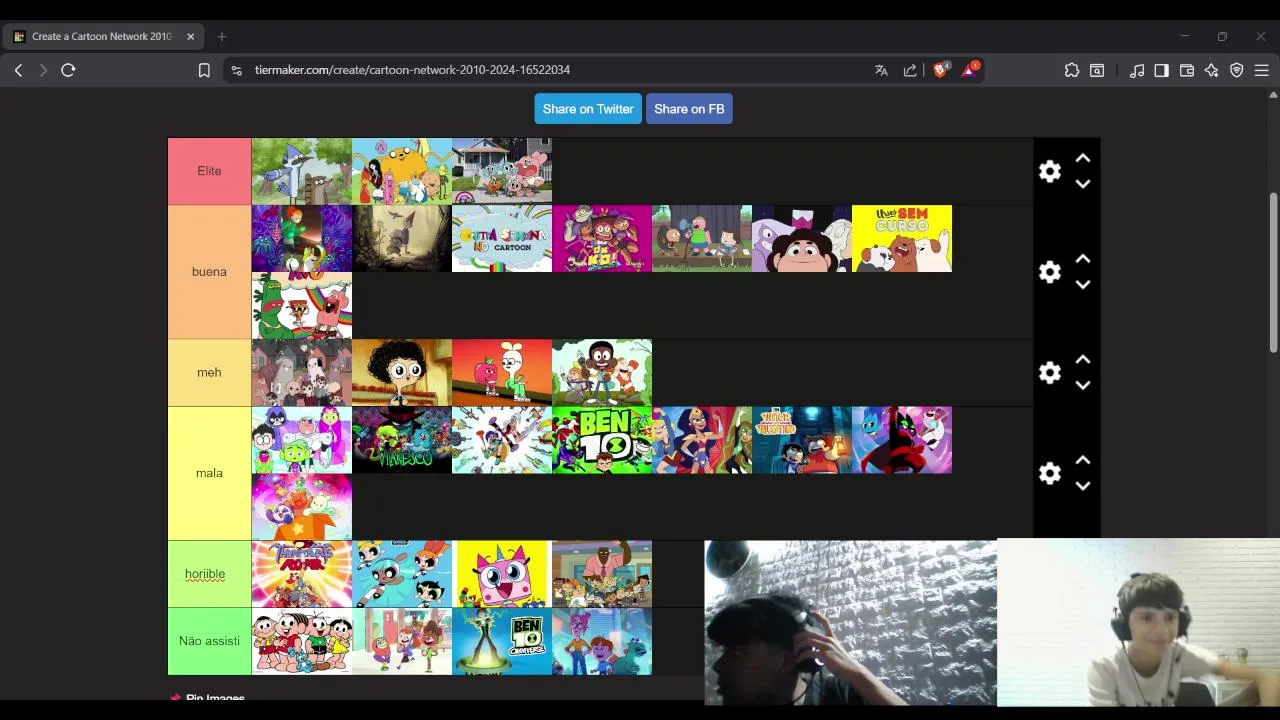
Task: Select the yellow Urso Sem Curso thumbnail
Action: click(902, 238)
